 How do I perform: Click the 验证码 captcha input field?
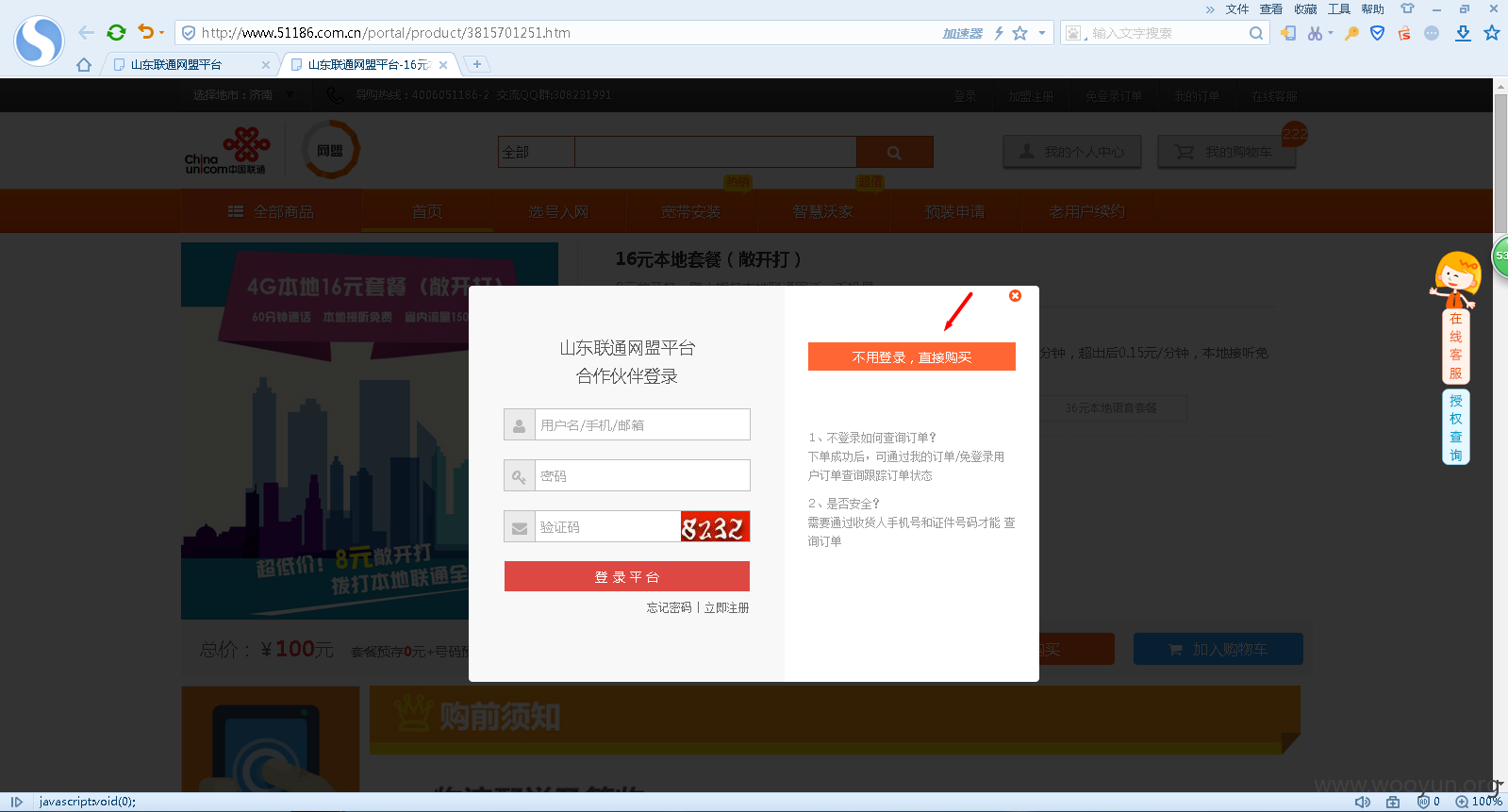(607, 526)
